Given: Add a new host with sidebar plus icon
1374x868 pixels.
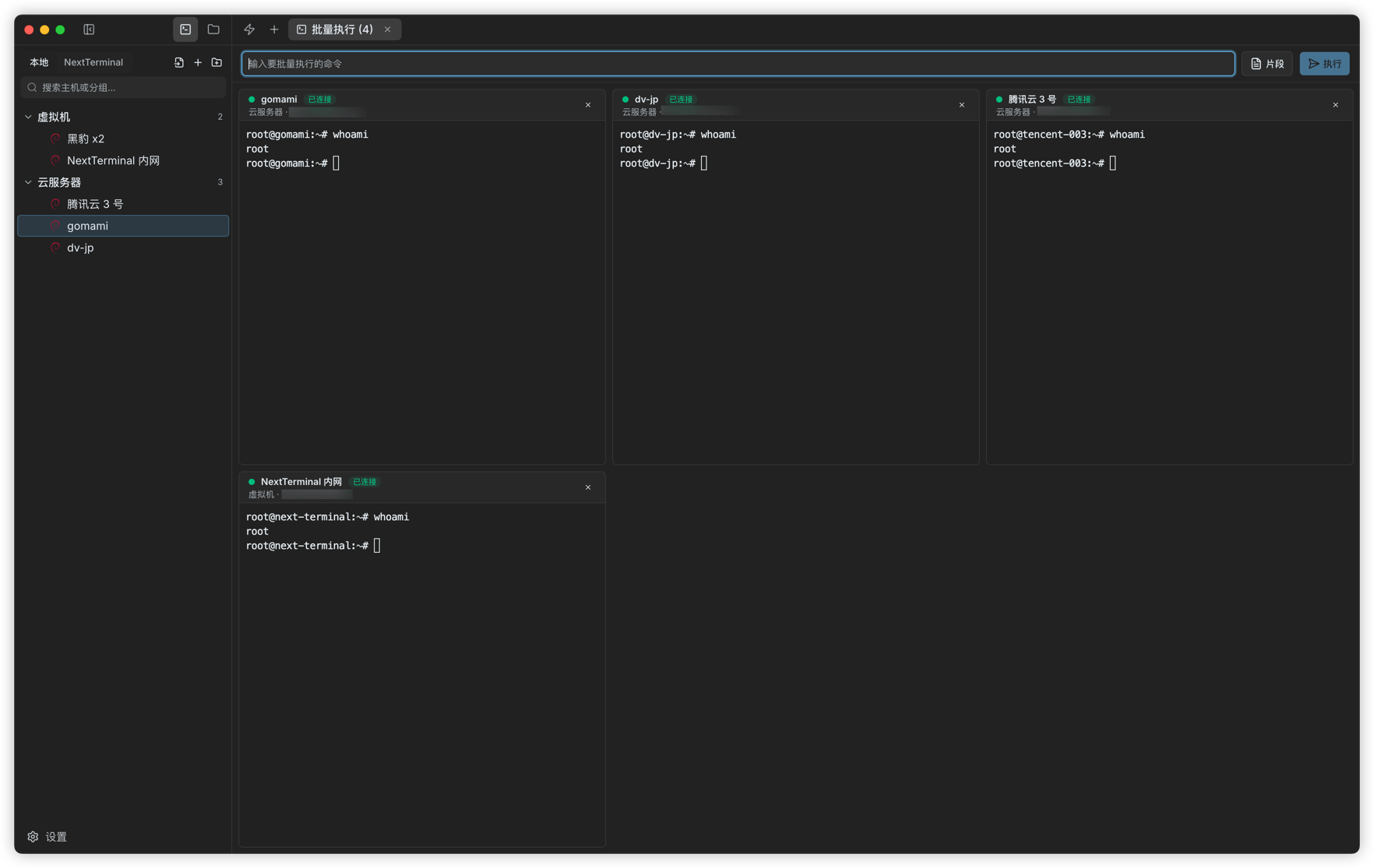Looking at the screenshot, I should (198, 62).
